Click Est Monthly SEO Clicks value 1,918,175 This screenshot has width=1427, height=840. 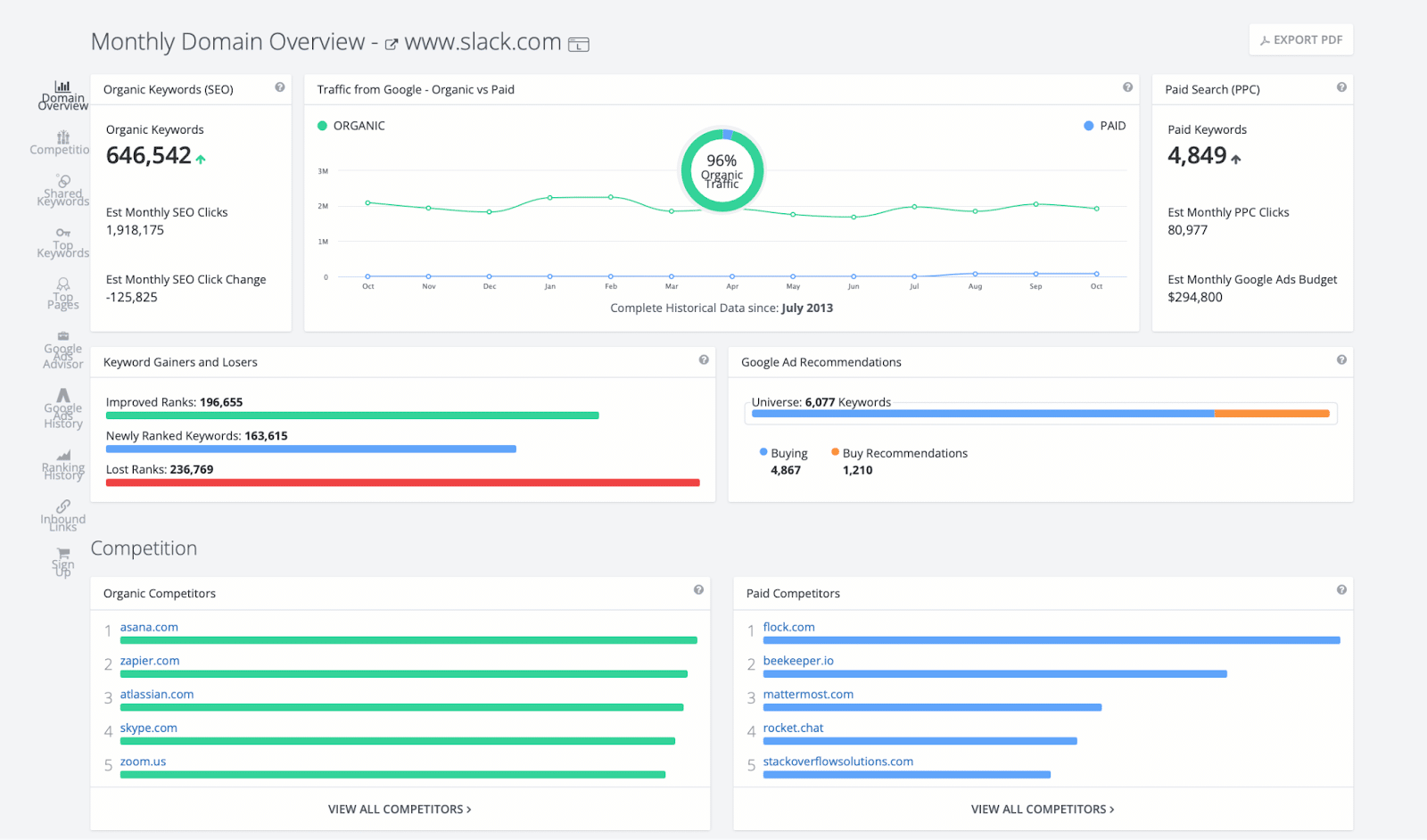(x=135, y=230)
